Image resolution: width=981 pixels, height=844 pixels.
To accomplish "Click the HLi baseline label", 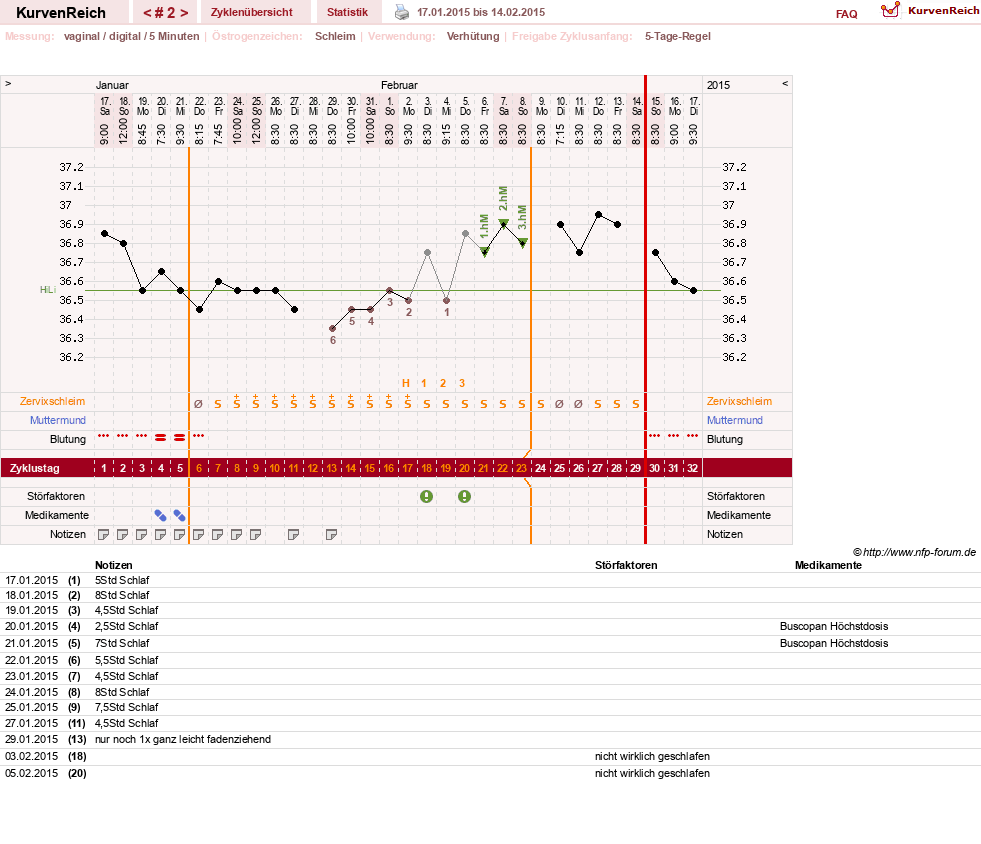I will pos(48,290).
